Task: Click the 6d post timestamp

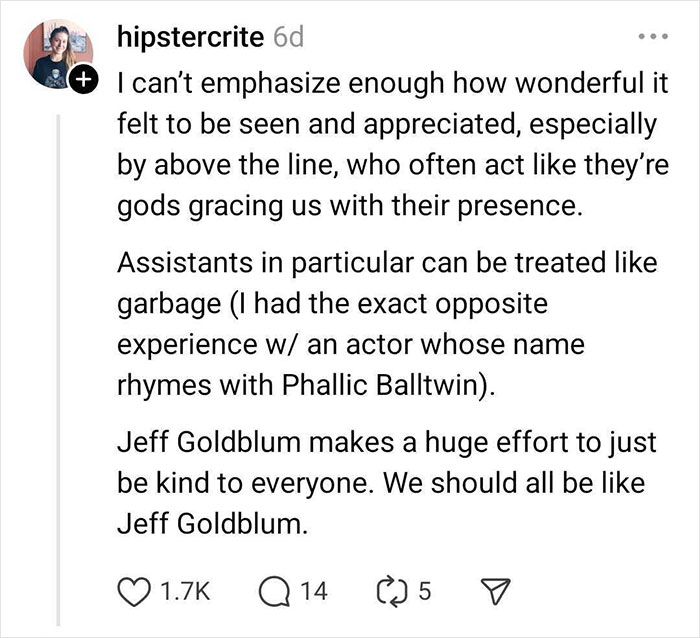Action: tap(287, 39)
